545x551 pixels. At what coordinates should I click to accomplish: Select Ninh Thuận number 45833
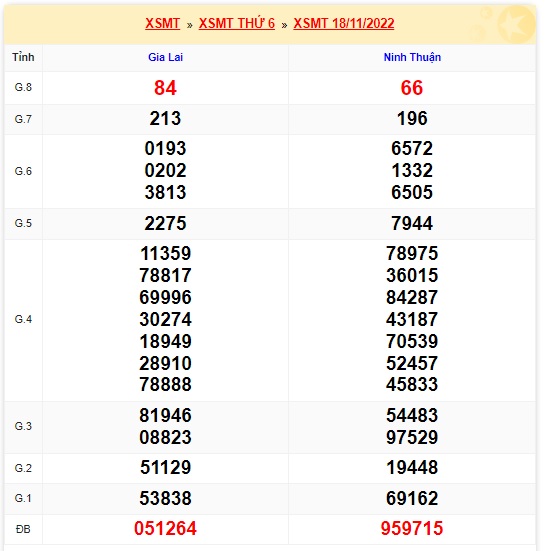tap(412, 384)
